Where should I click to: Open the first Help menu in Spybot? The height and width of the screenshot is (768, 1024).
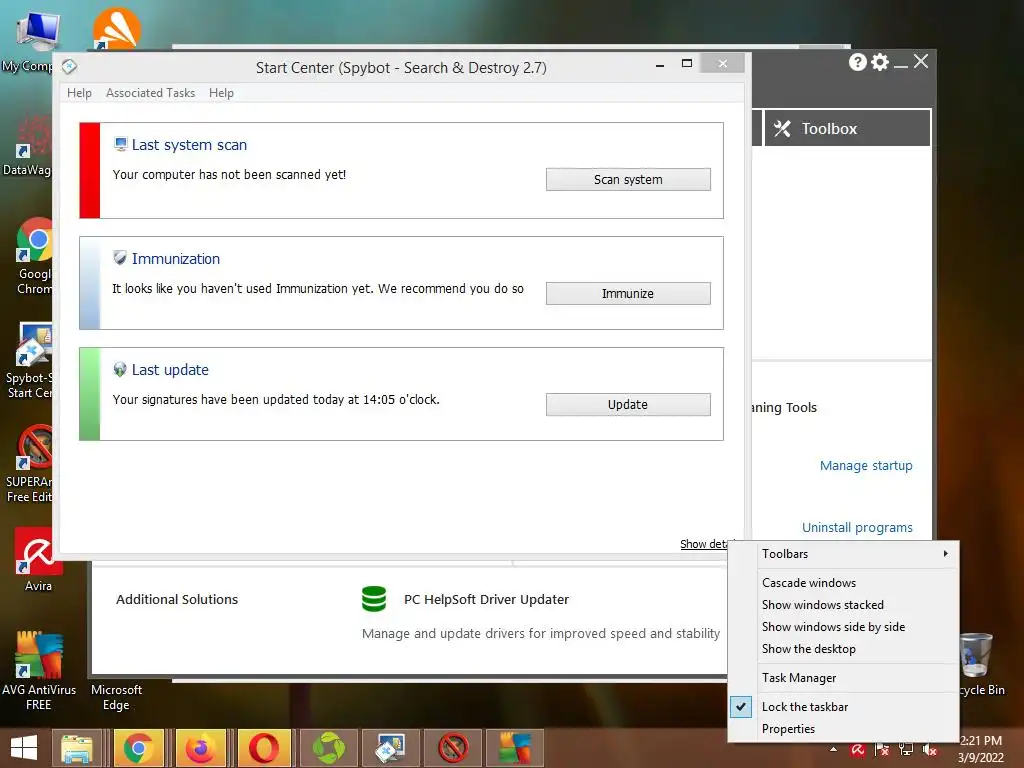[x=79, y=93]
